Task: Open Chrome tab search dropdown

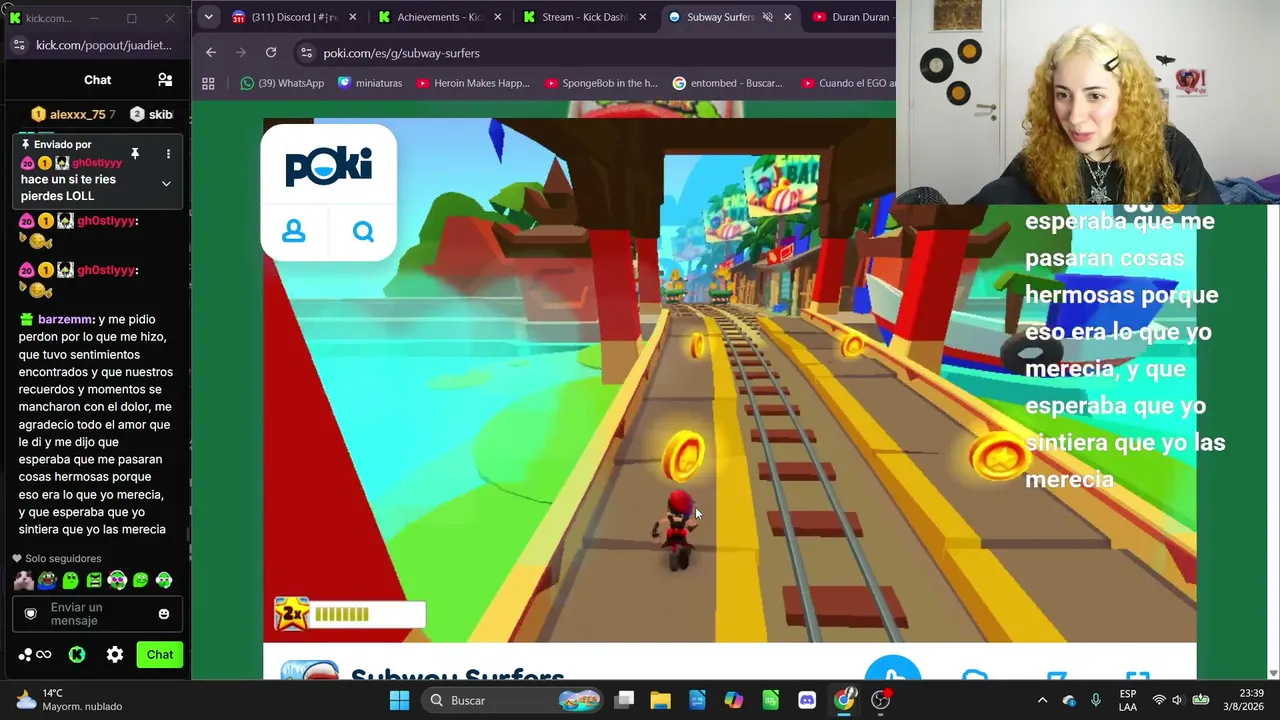Action: coord(208,17)
